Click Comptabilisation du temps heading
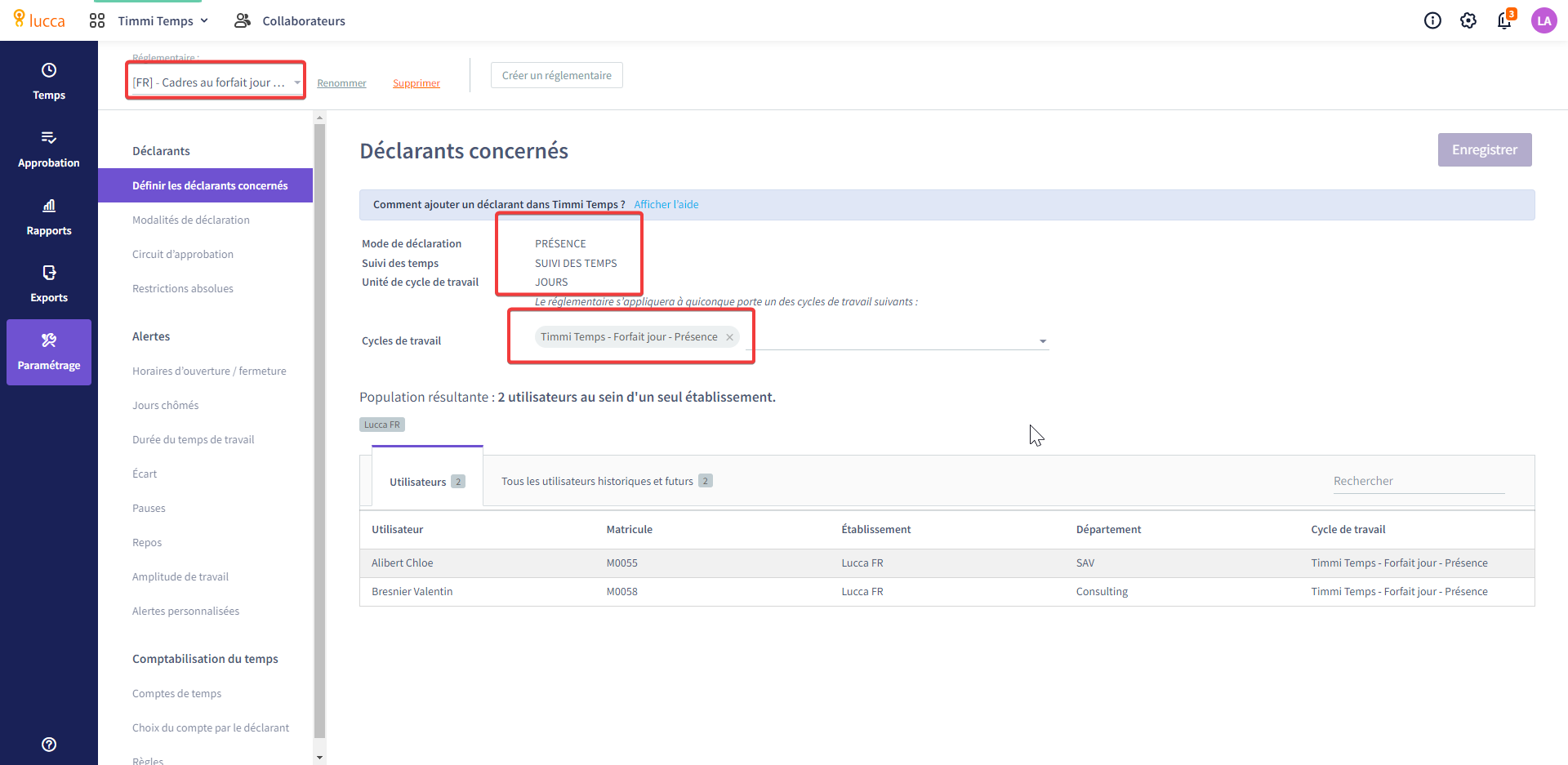Viewport: 1568px width, 765px height. [205, 659]
